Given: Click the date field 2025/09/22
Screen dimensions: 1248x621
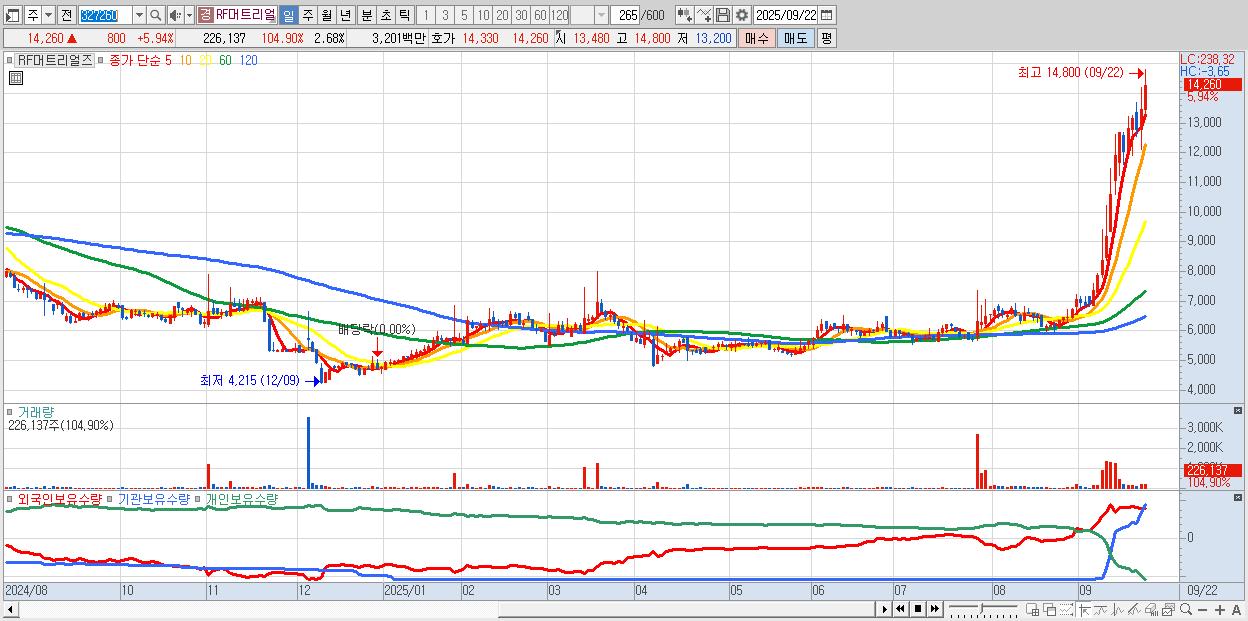Looking at the screenshot, I should [785, 15].
